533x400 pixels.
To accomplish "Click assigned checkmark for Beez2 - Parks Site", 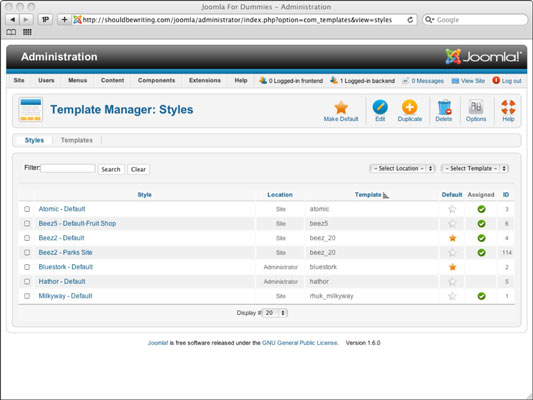I will click(x=481, y=253).
